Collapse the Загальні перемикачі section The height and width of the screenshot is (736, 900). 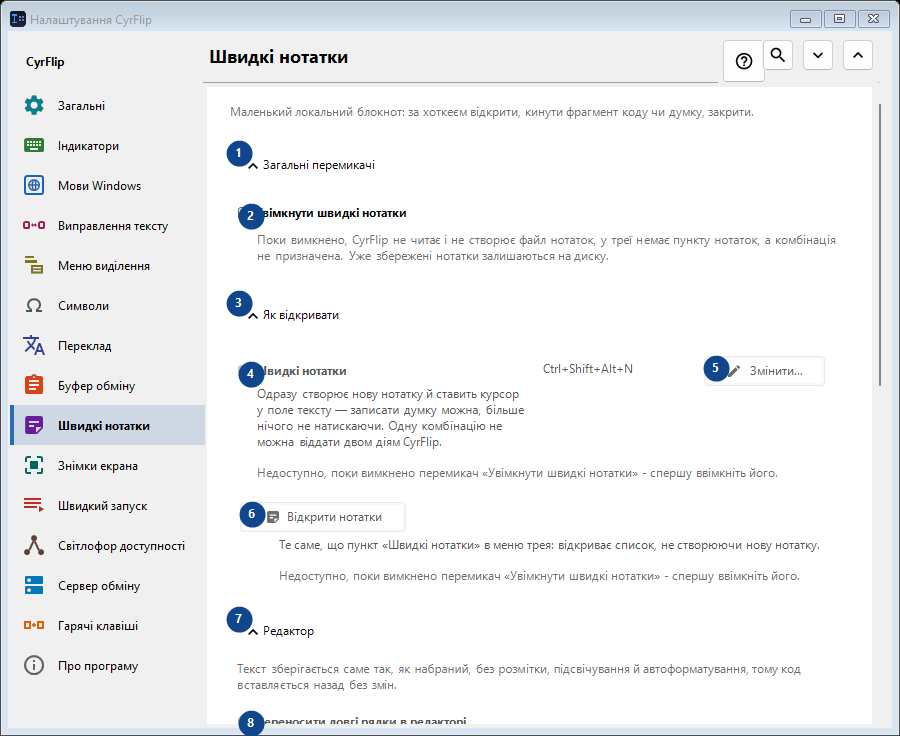pos(312,165)
